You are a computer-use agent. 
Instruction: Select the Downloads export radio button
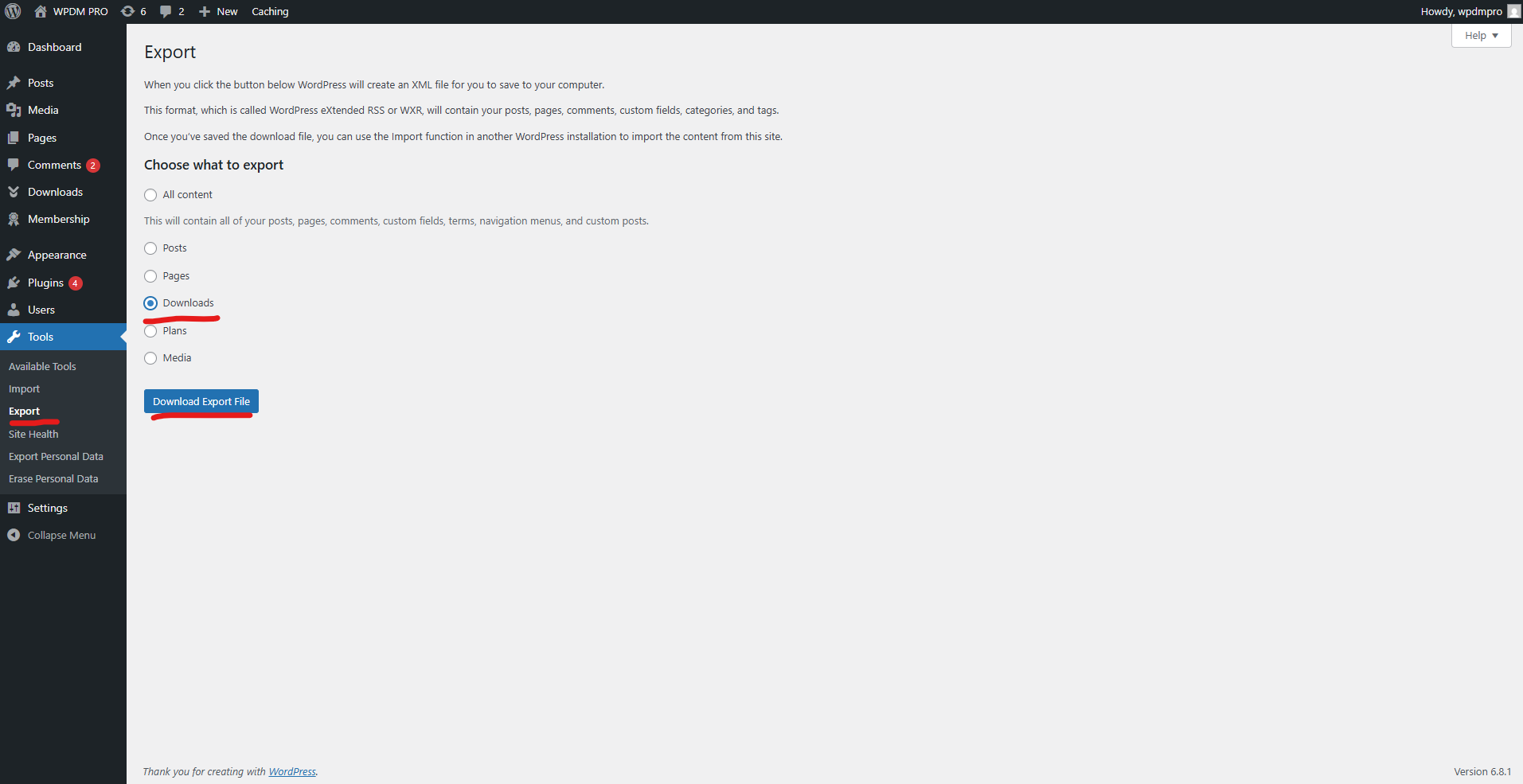[x=150, y=303]
